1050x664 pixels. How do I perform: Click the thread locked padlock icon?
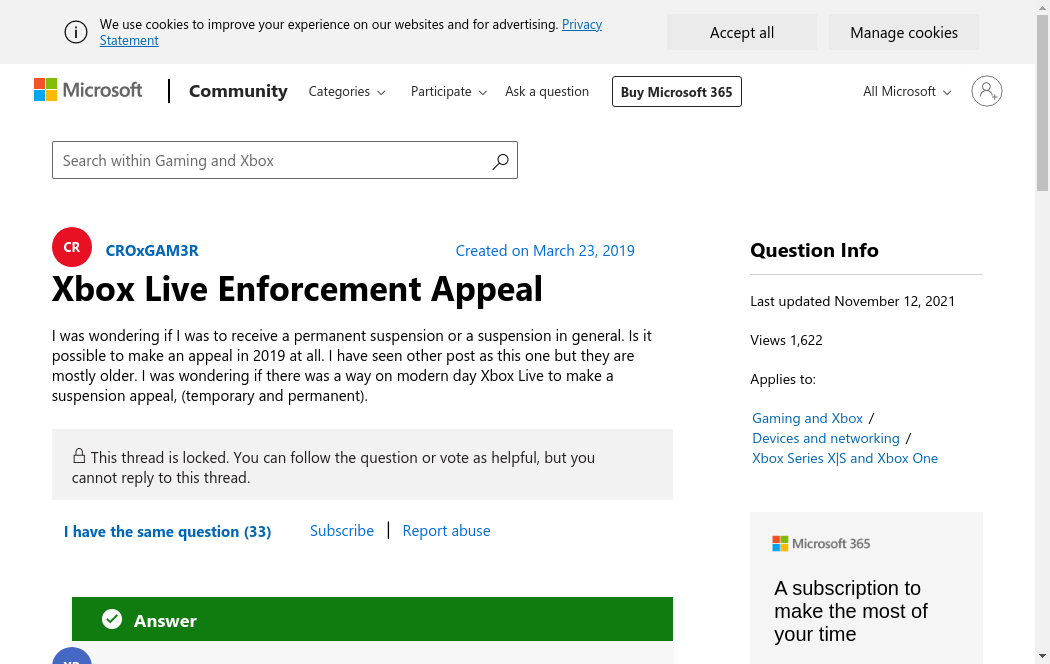[79, 456]
